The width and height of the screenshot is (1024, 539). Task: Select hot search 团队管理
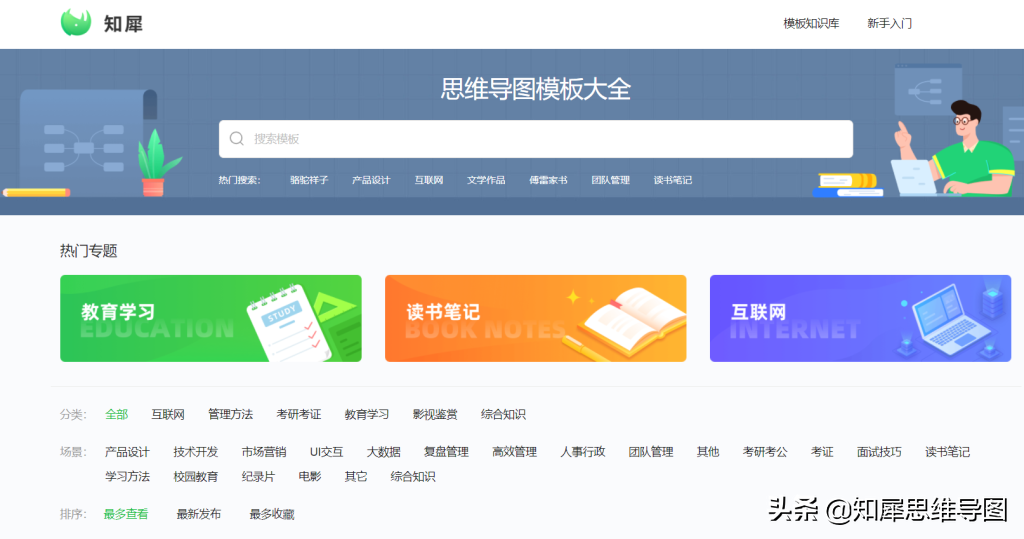tap(610, 180)
